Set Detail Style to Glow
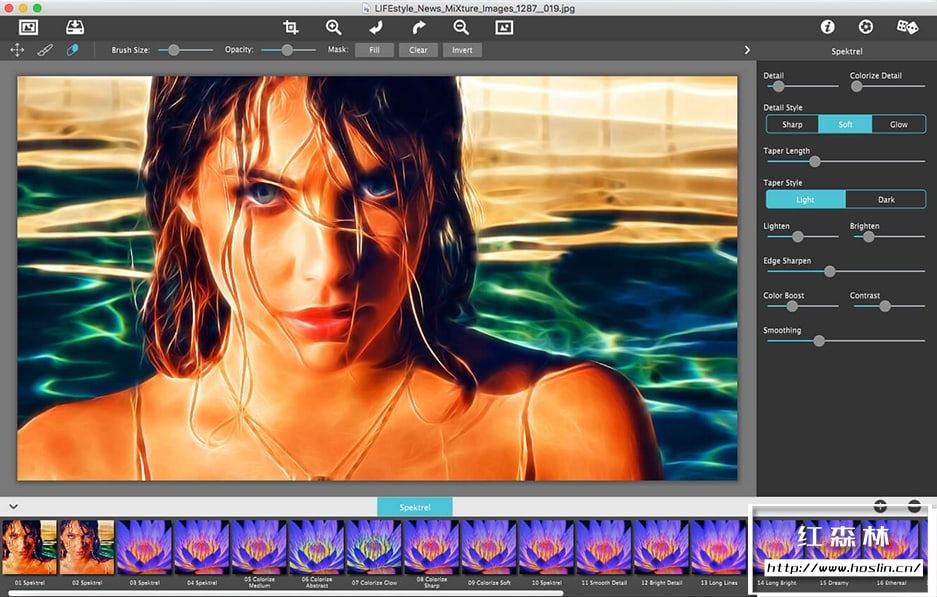Image resolution: width=937 pixels, height=597 pixels. pos(898,124)
